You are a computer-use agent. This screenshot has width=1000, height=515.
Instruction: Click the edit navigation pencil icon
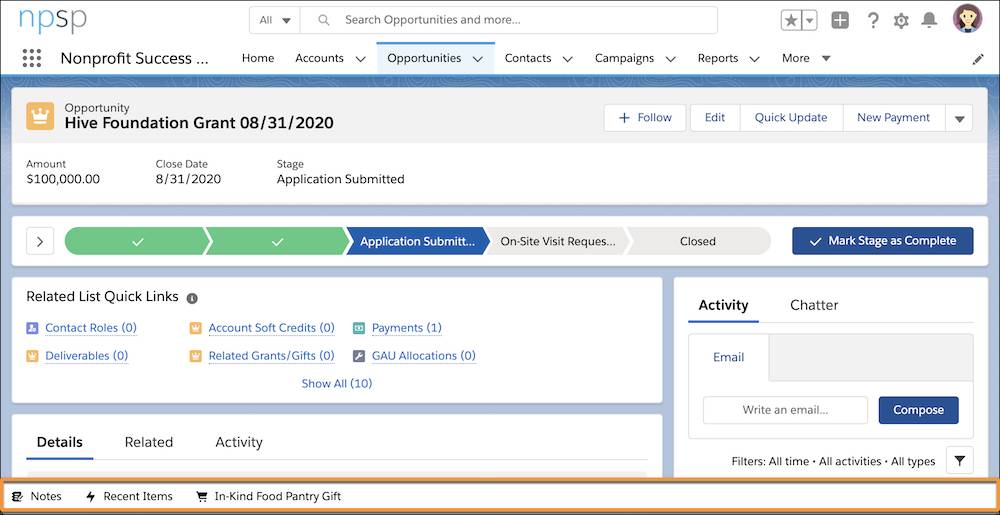(x=978, y=59)
